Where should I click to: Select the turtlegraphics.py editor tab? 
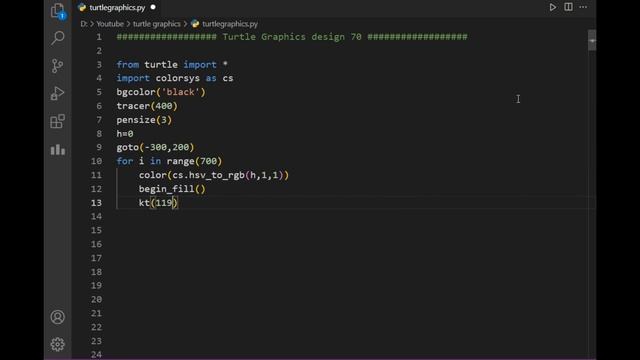(x=117, y=7)
